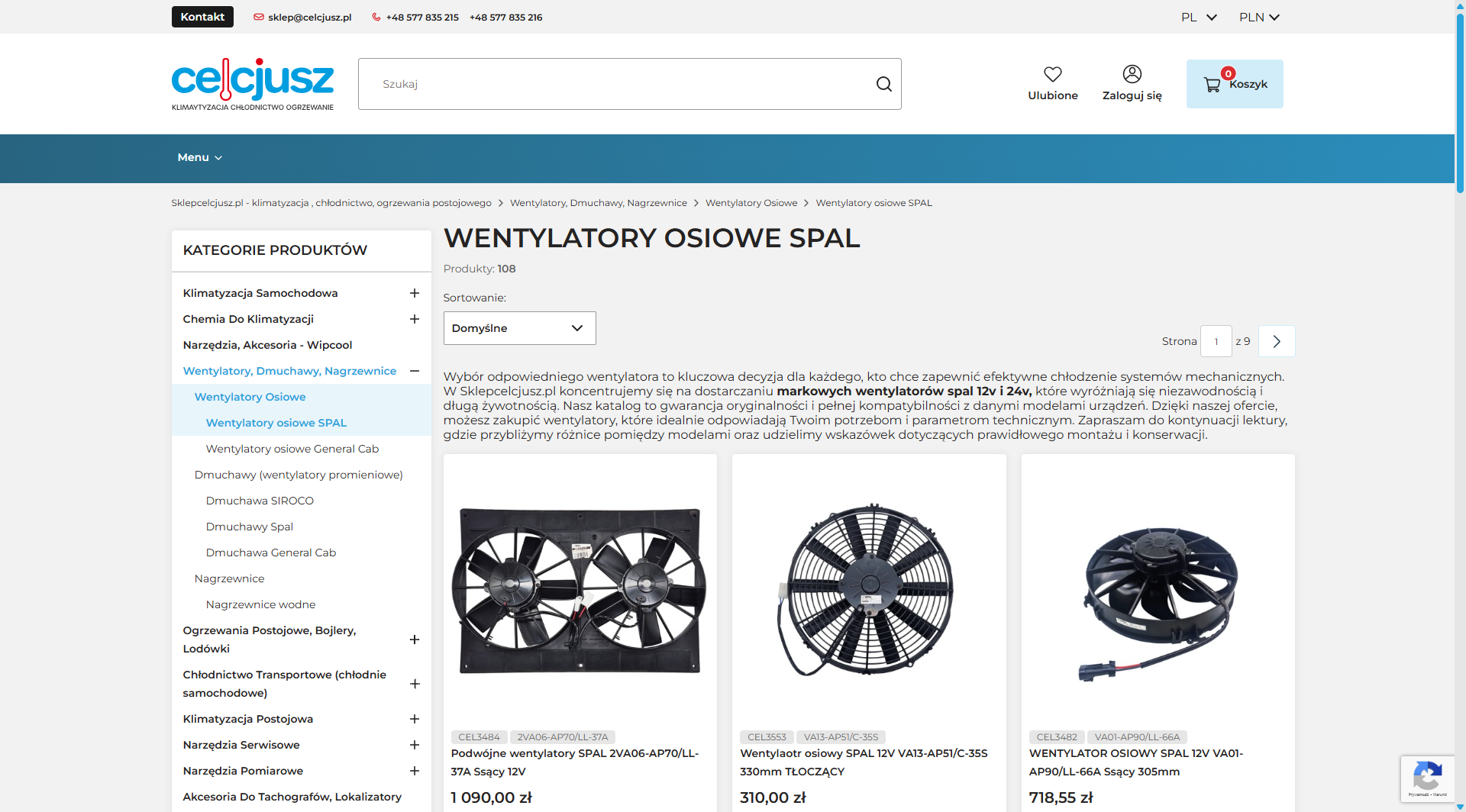Open the Ulubione heart icon
This screenshot has width=1466, height=812.
(1052, 75)
